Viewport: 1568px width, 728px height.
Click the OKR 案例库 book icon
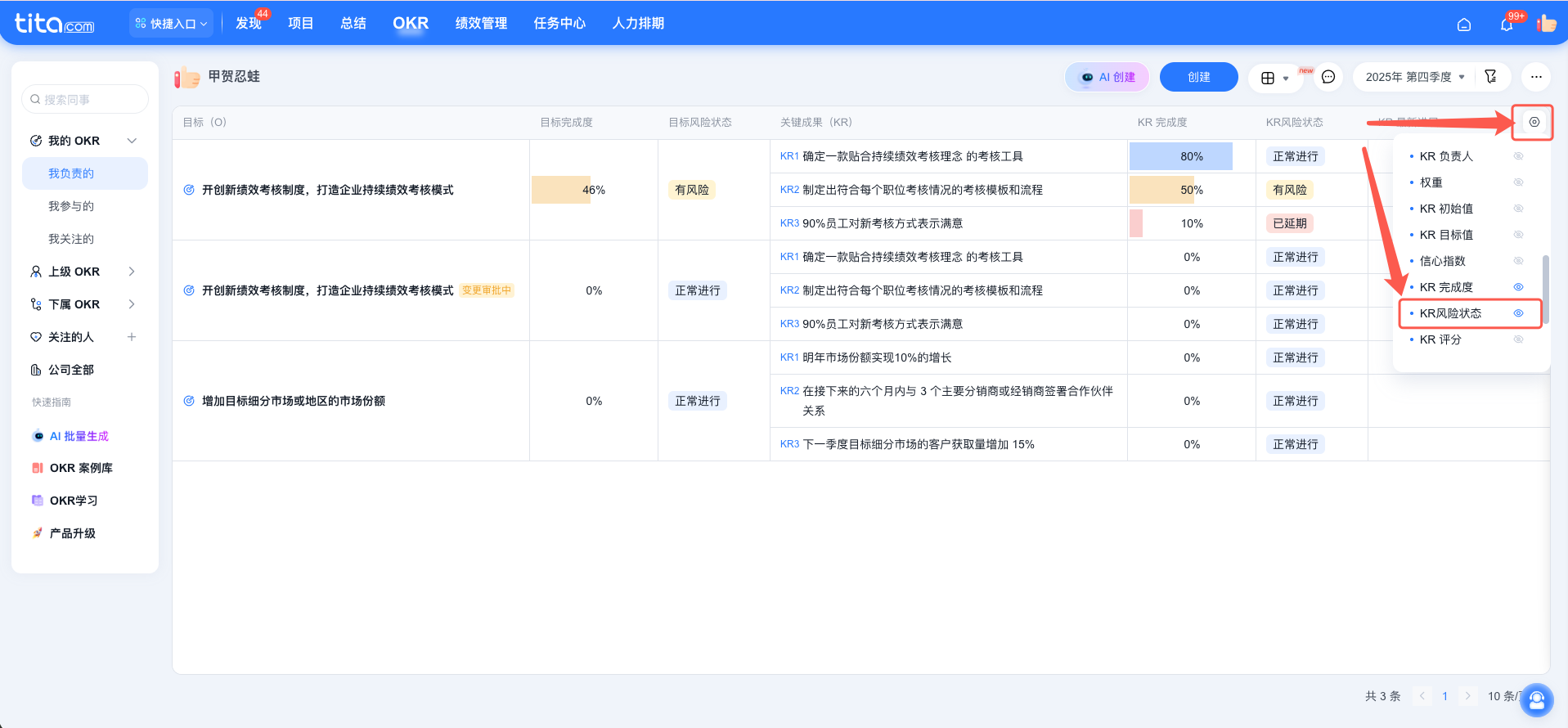(38, 468)
